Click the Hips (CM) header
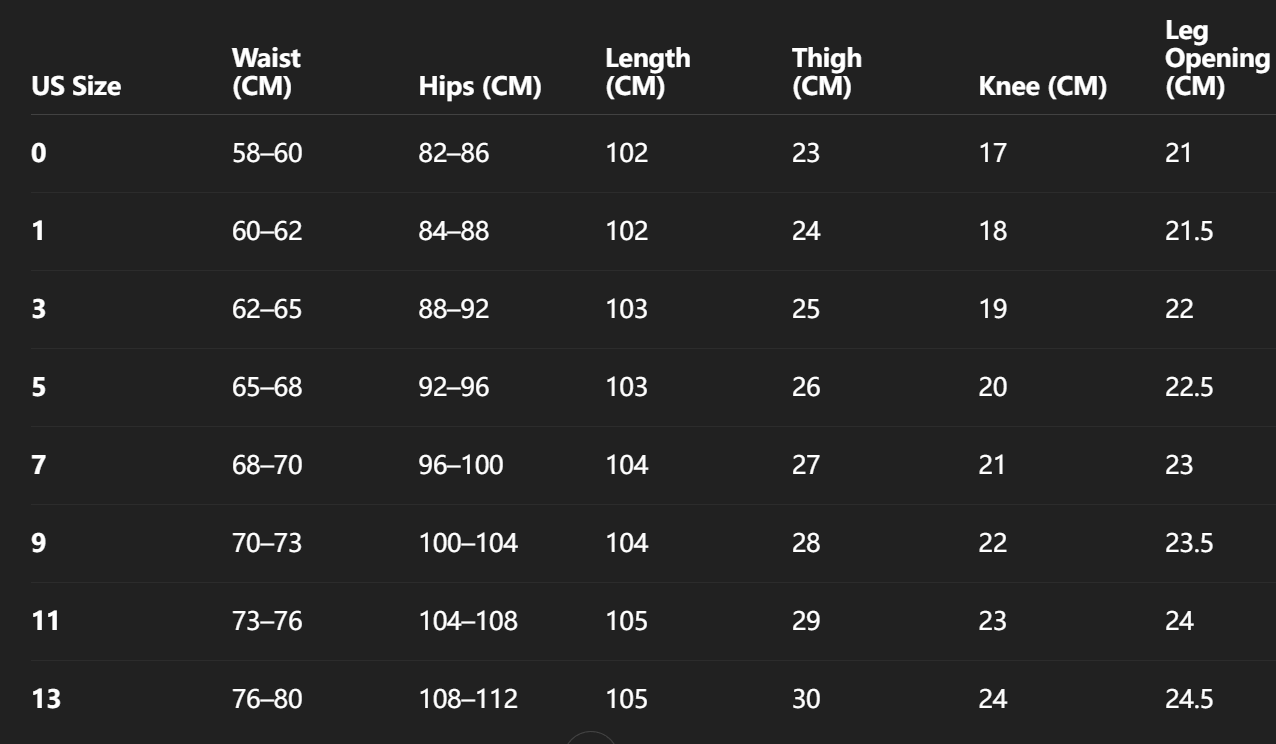 480,88
